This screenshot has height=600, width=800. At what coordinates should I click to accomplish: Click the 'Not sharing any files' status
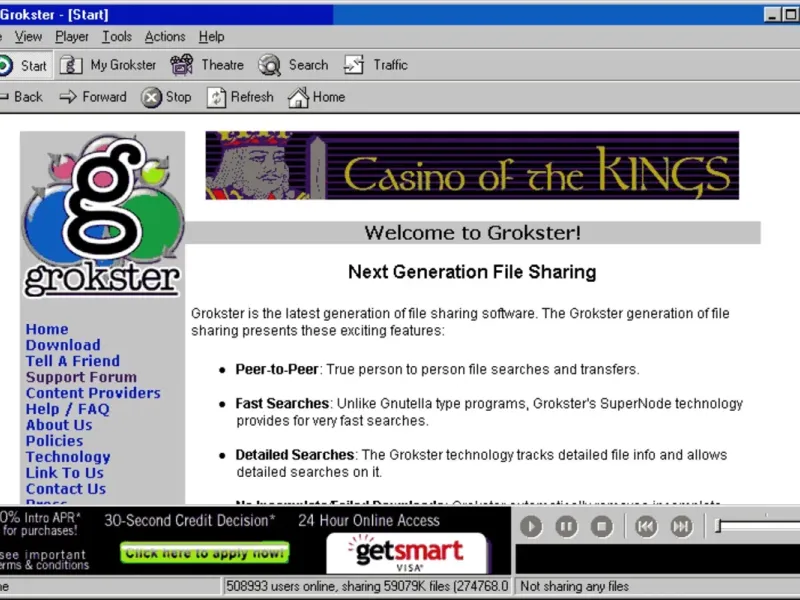coord(574,586)
